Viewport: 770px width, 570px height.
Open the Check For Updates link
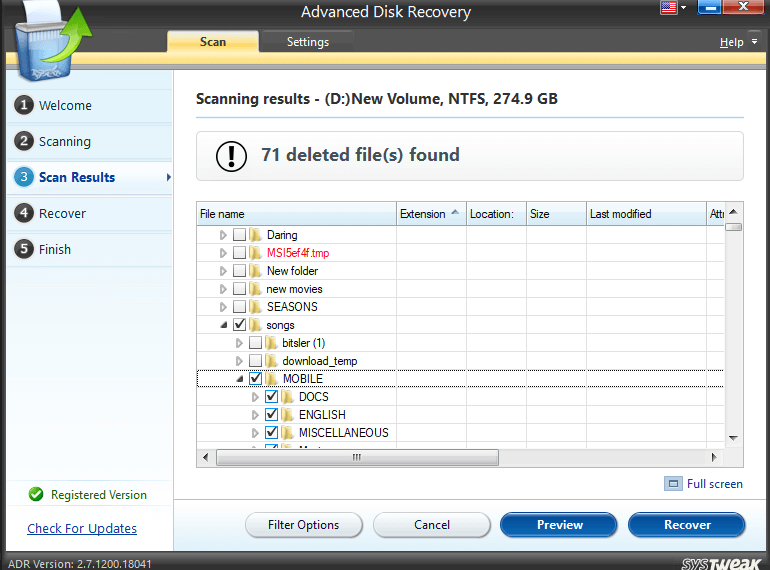82,529
